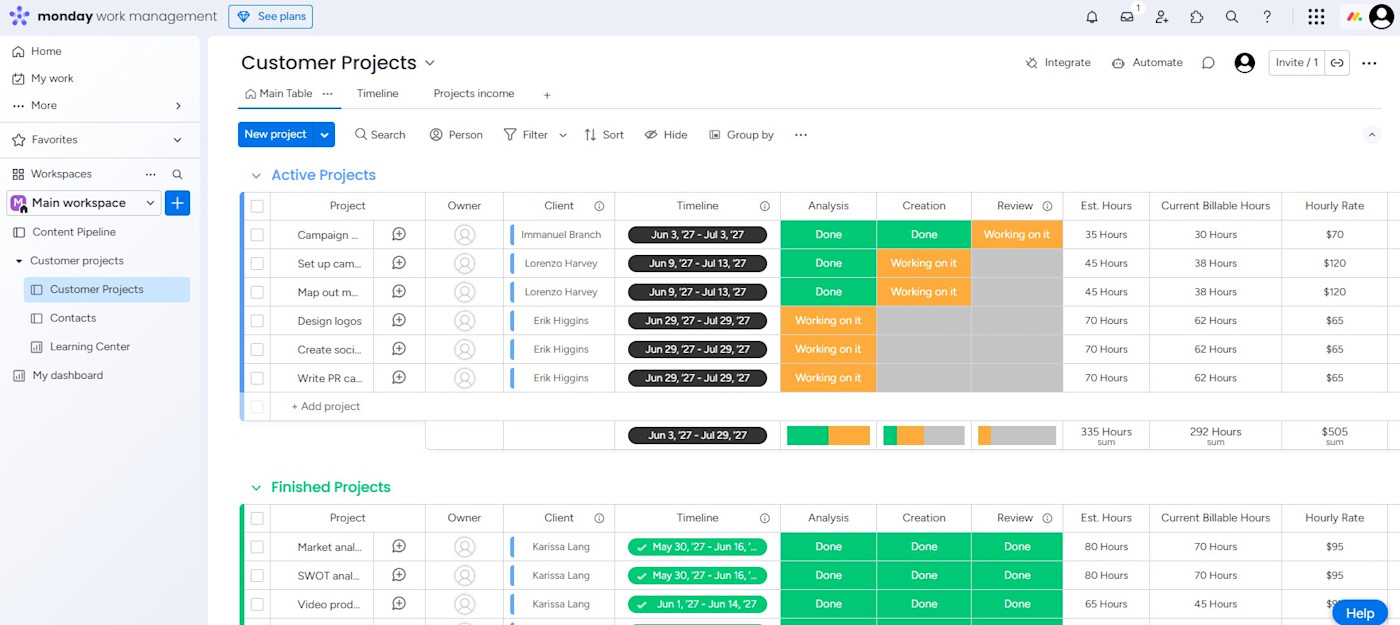Collapse the Active Projects group
This screenshot has height=625, width=1400.
pos(256,176)
